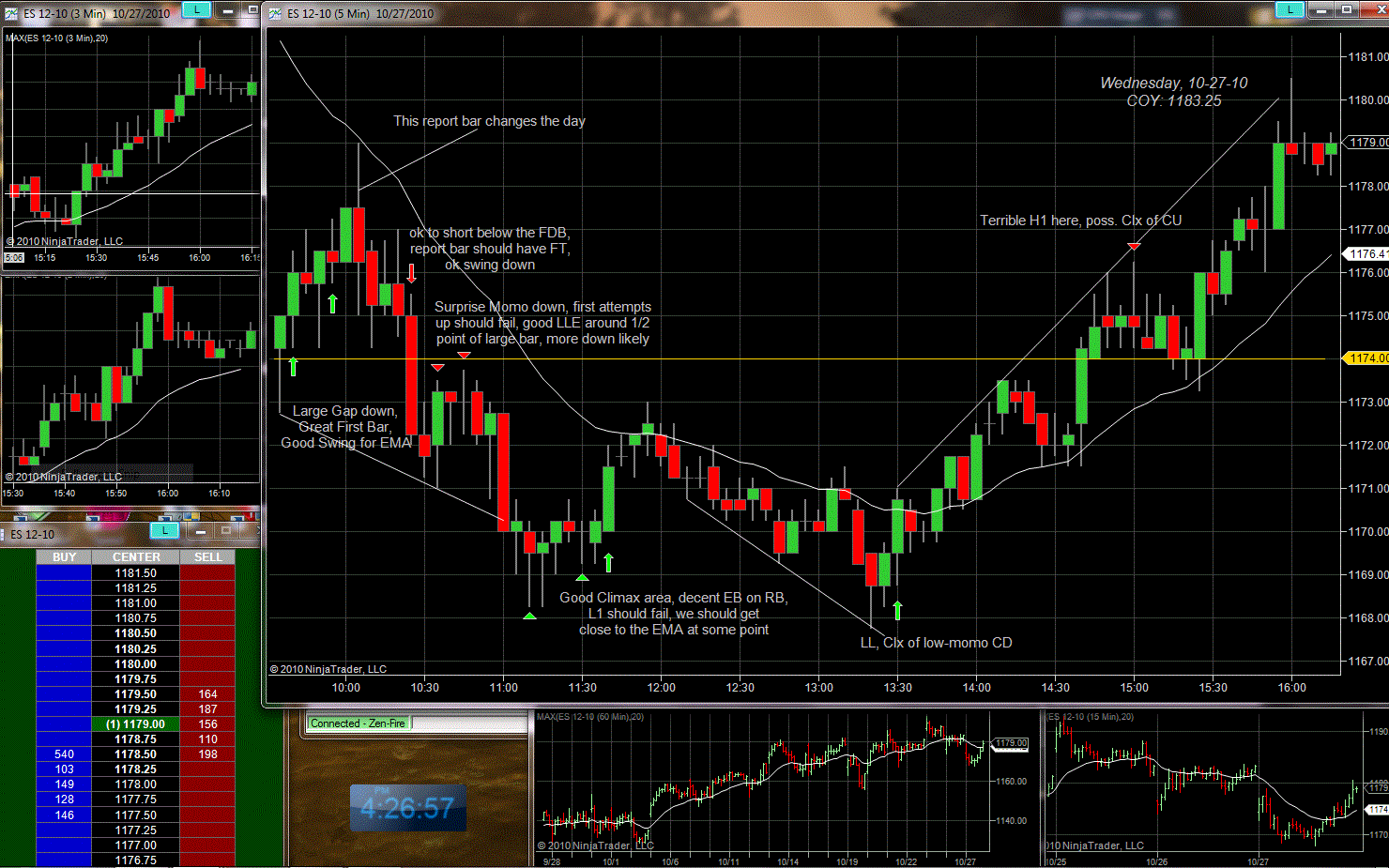Click the green up arrow below 13:30 low
The width and height of the screenshot is (1389, 868).
tap(897, 611)
